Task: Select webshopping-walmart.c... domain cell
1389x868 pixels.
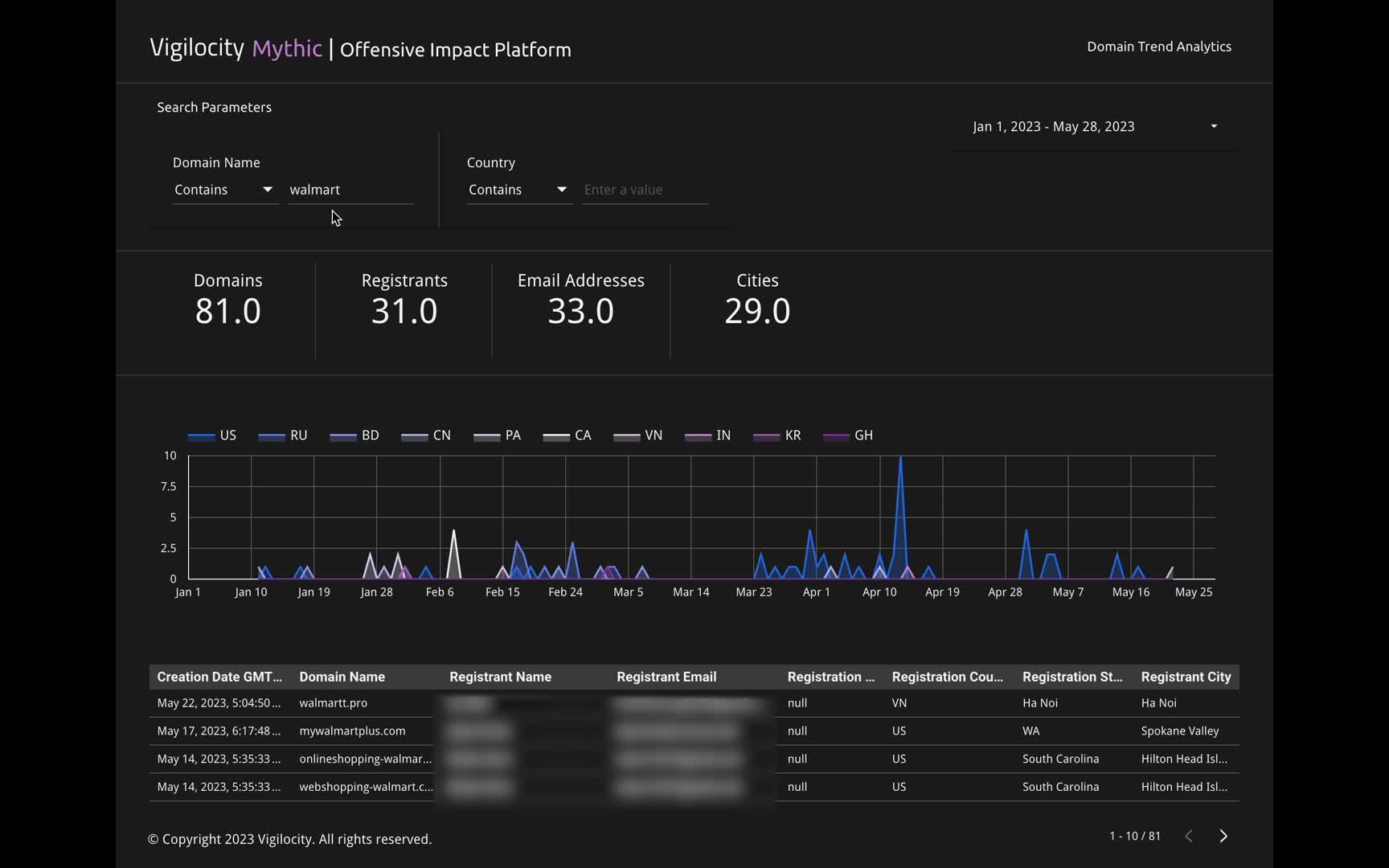Action: pos(366,788)
